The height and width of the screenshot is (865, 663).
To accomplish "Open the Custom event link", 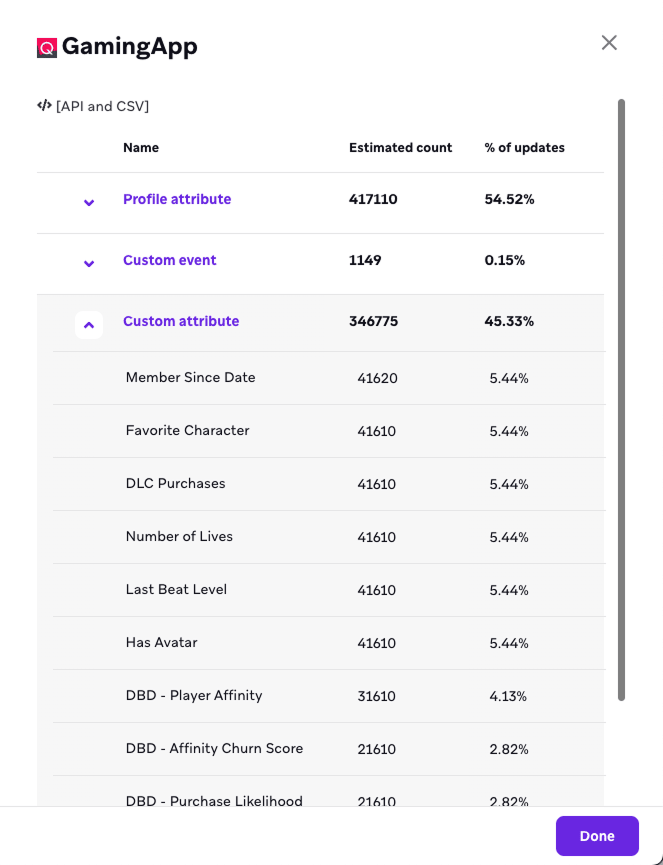I will point(169,260).
